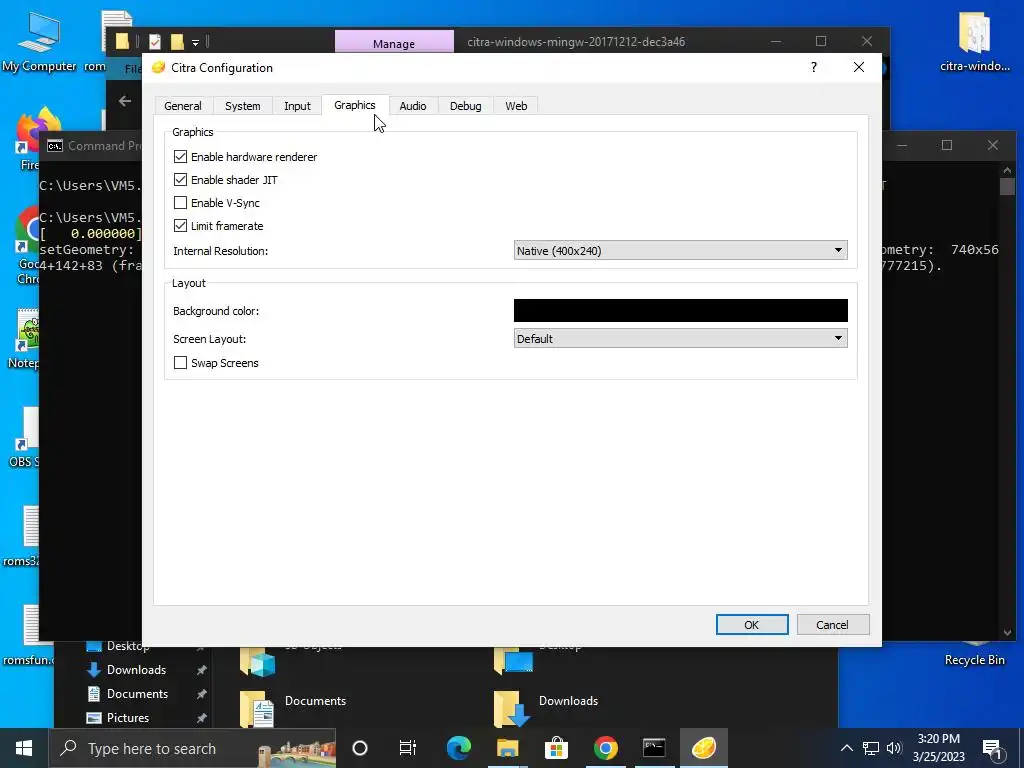Open network status tray icon

pyautogui.click(x=871, y=748)
